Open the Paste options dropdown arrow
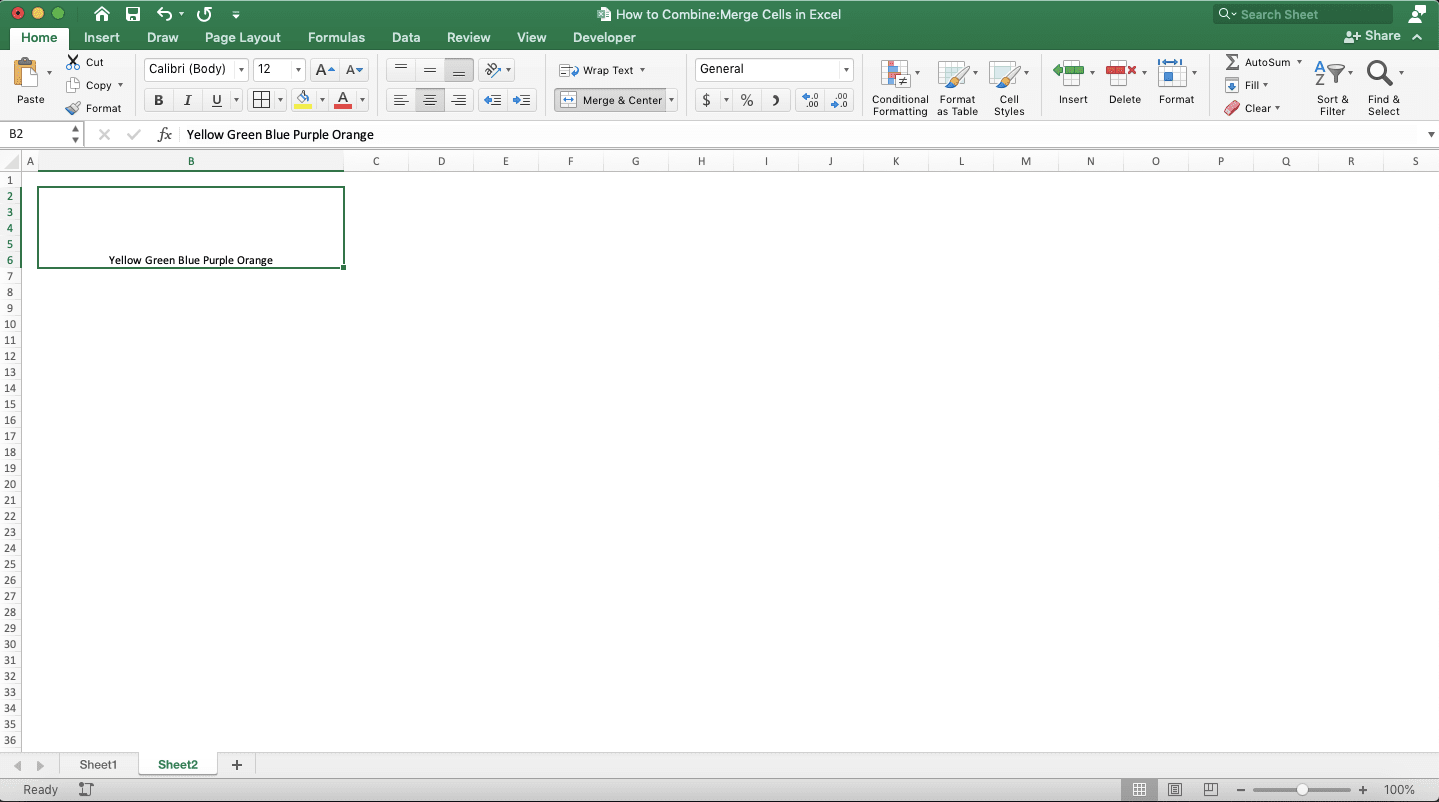 49,72
